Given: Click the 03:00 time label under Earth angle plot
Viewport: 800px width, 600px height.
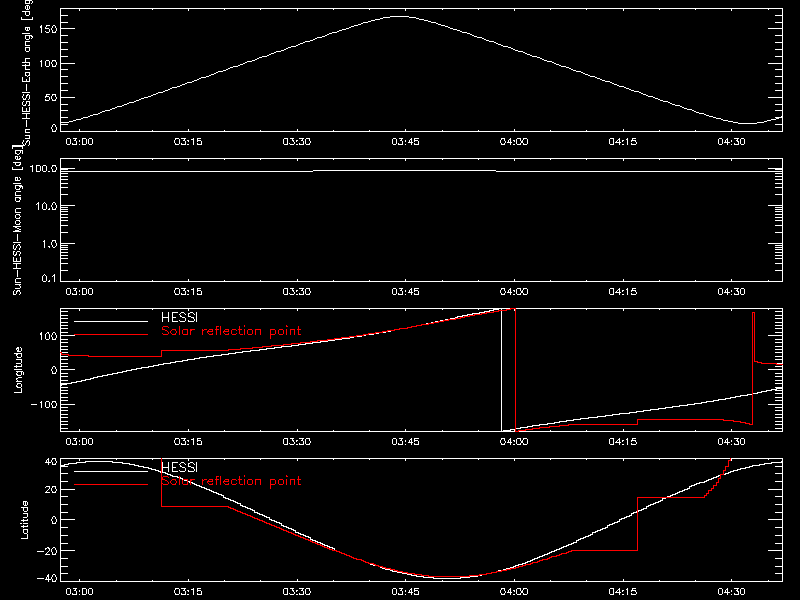Looking at the screenshot, I should pos(80,142).
